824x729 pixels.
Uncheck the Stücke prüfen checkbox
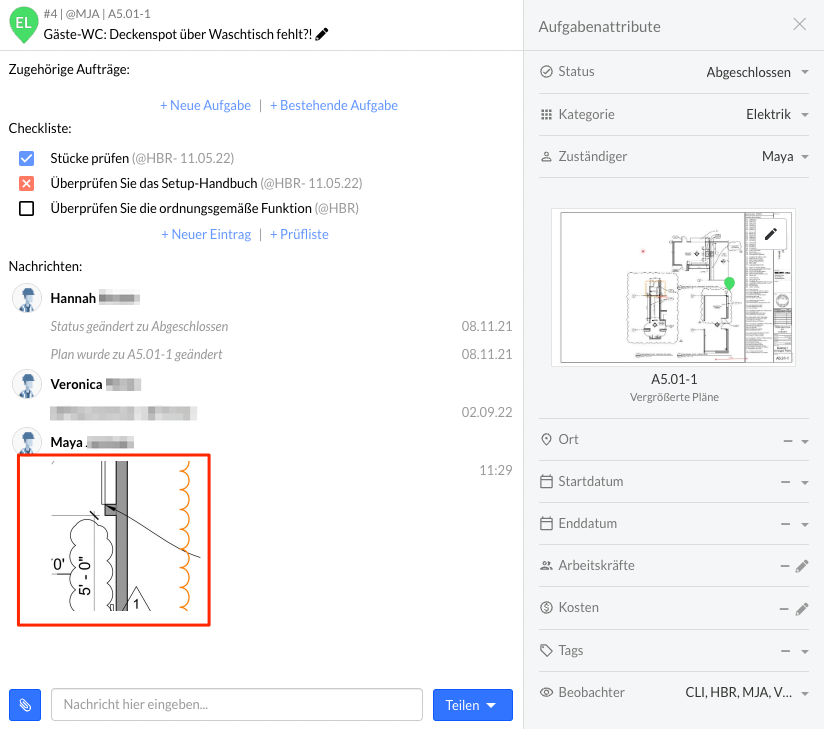pyautogui.click(x=26, y=158)
